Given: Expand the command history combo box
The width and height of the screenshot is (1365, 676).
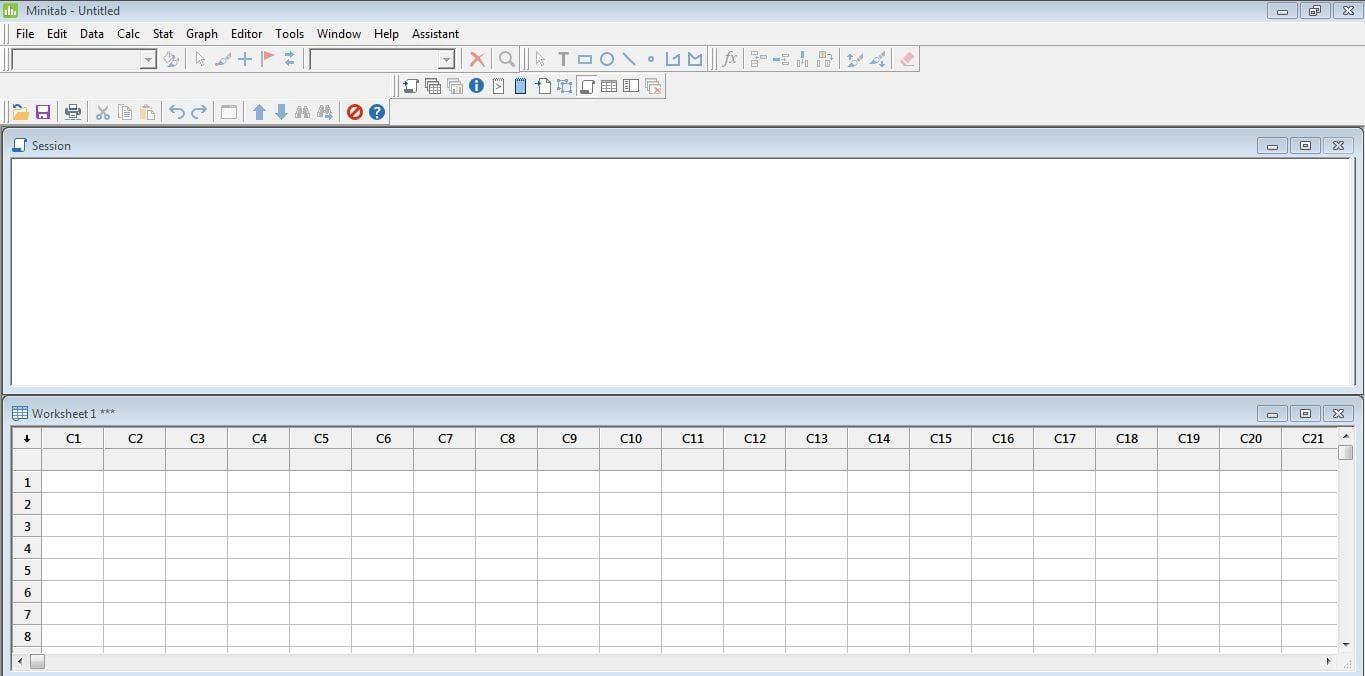Looking at the screenshot, I should point(148,59).
